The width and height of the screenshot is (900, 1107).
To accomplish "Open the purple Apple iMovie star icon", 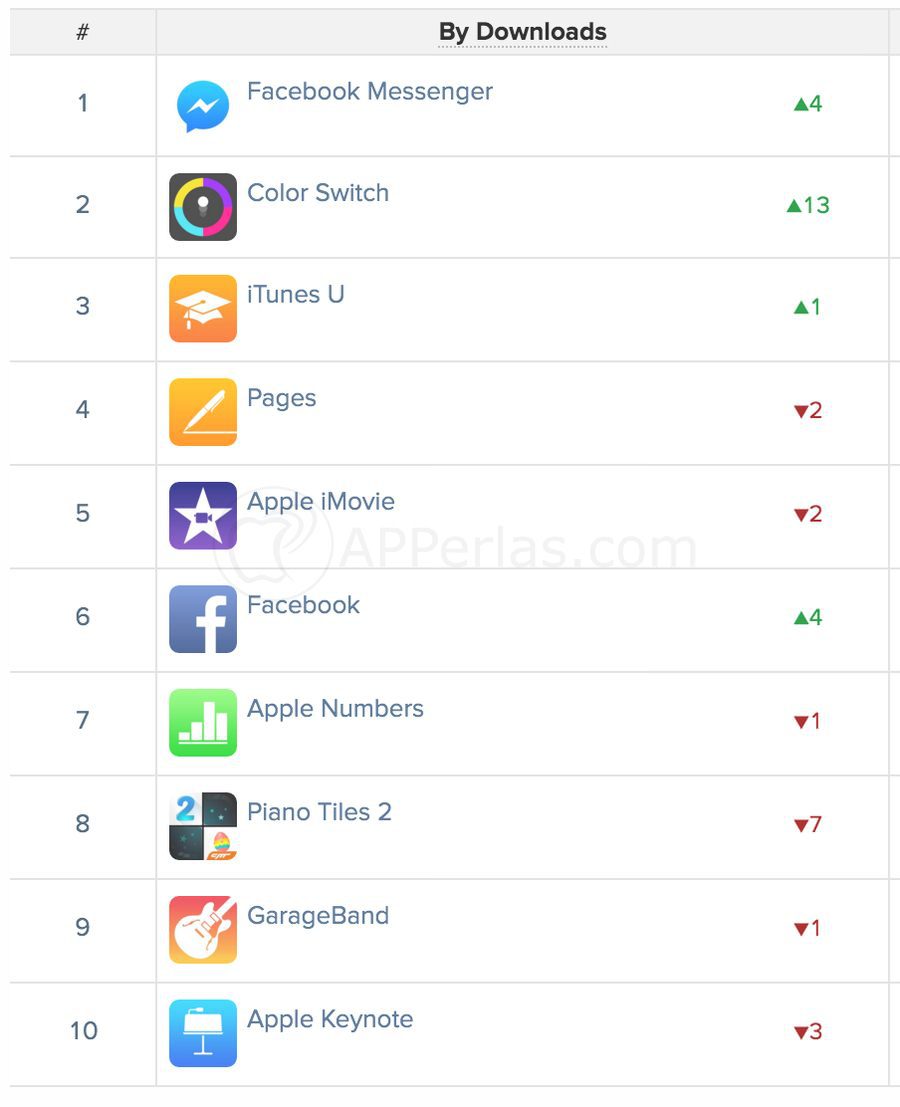I will pyautogui.click(x=203, y=516).
